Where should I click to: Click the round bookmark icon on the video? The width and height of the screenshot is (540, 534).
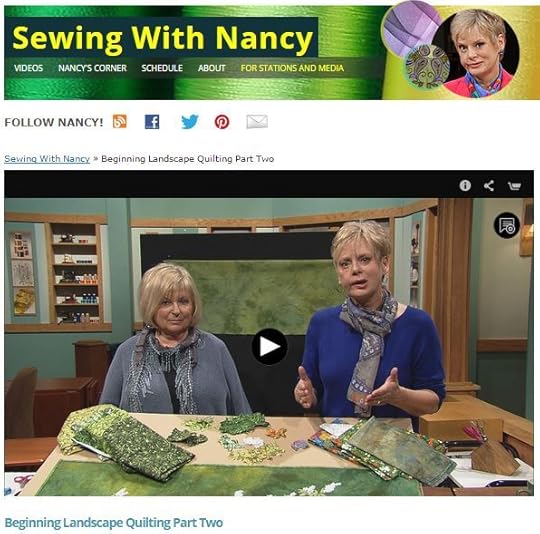[x=507, y=226]
